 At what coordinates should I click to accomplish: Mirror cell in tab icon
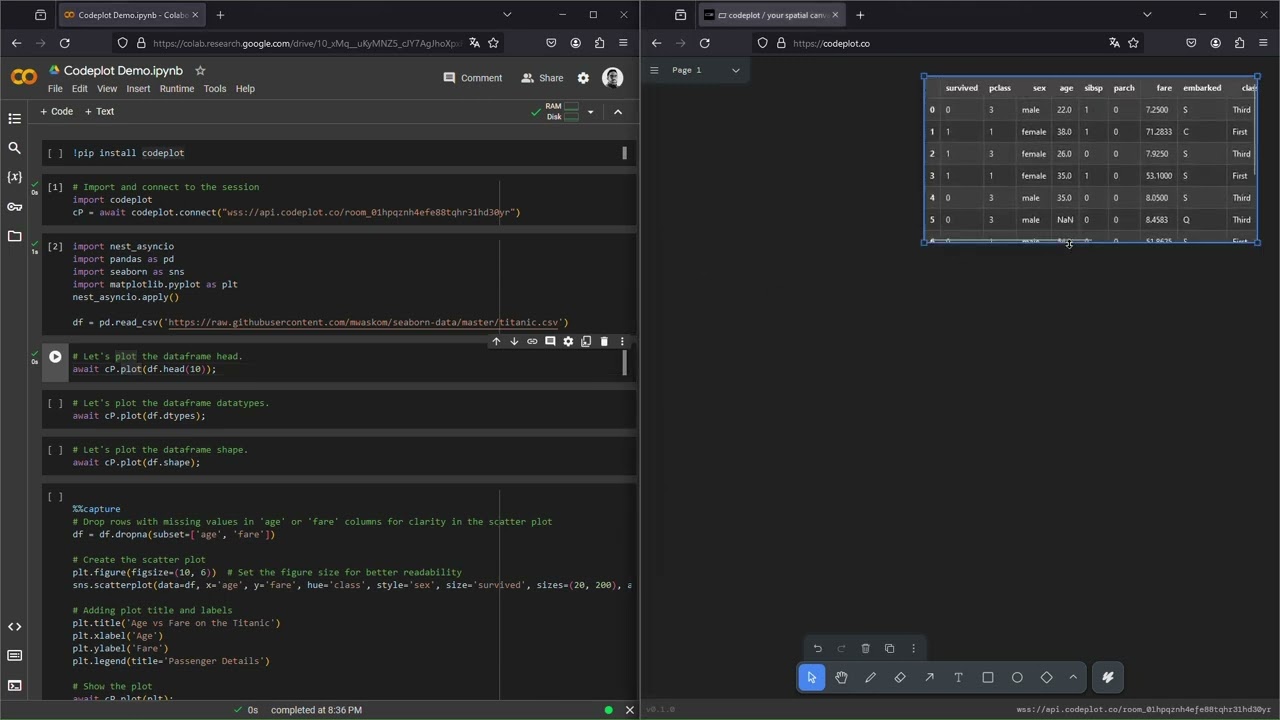586,341
